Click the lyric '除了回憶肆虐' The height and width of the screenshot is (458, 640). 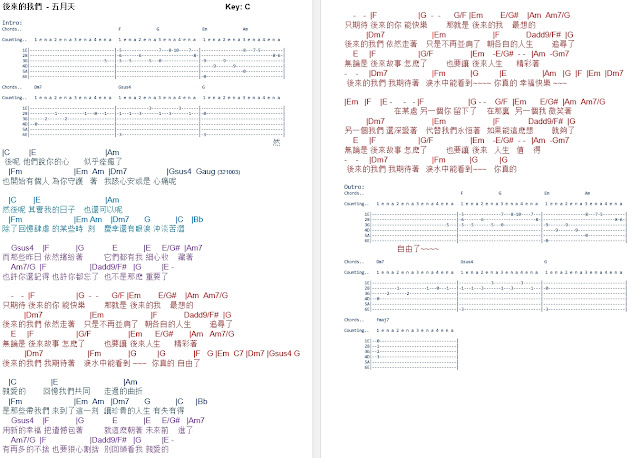pyautogui.click(x=25, y=229)
